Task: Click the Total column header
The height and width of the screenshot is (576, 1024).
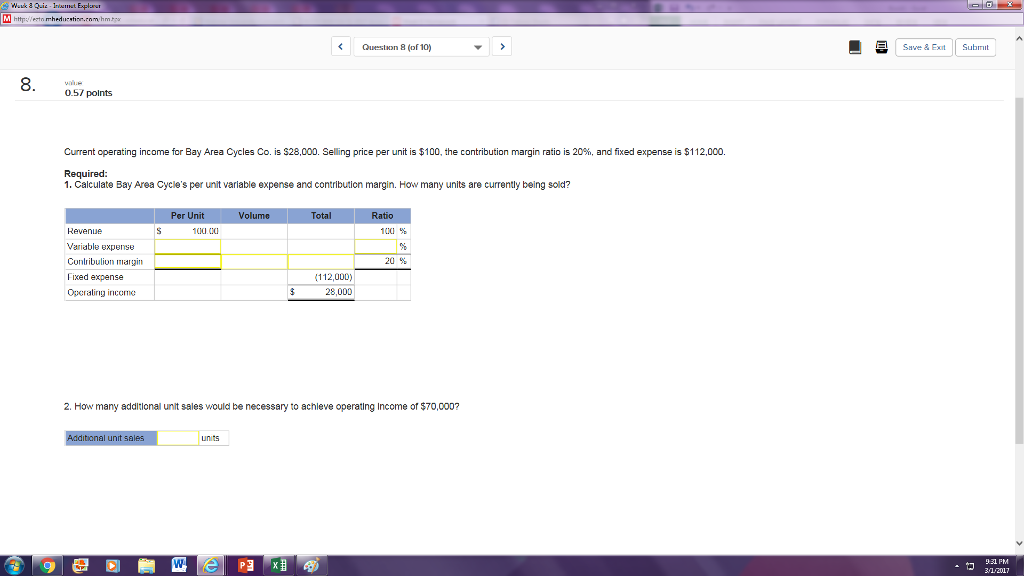Action: tap(321, 216)
